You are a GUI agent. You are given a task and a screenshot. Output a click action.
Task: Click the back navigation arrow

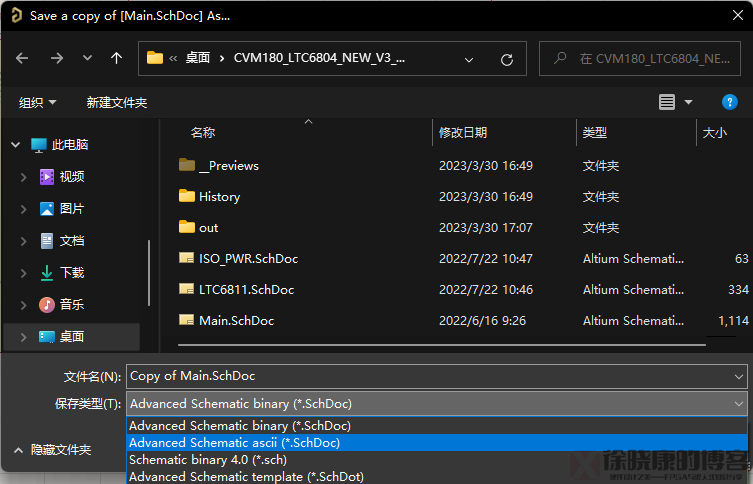22,58
